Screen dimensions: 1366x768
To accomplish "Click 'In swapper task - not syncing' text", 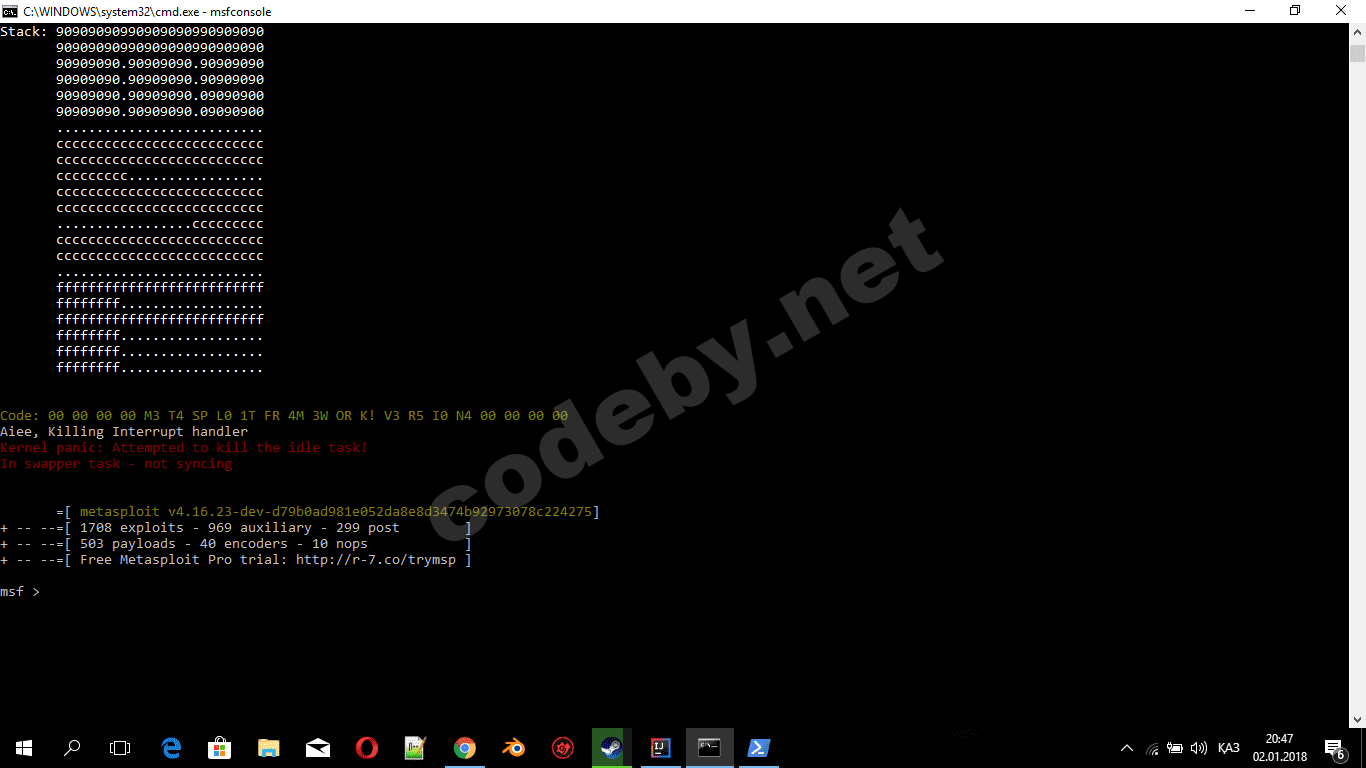I will (x=116, y=463).
